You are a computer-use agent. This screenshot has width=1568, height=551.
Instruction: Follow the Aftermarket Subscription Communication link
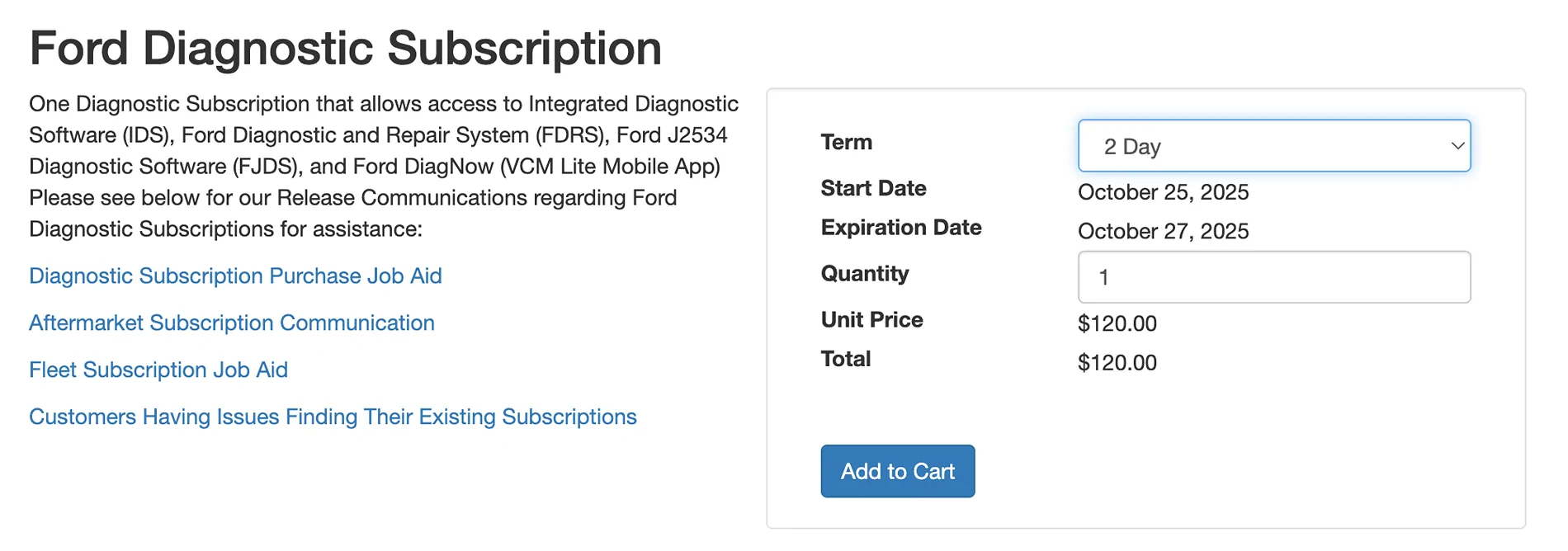coord(232,323)
